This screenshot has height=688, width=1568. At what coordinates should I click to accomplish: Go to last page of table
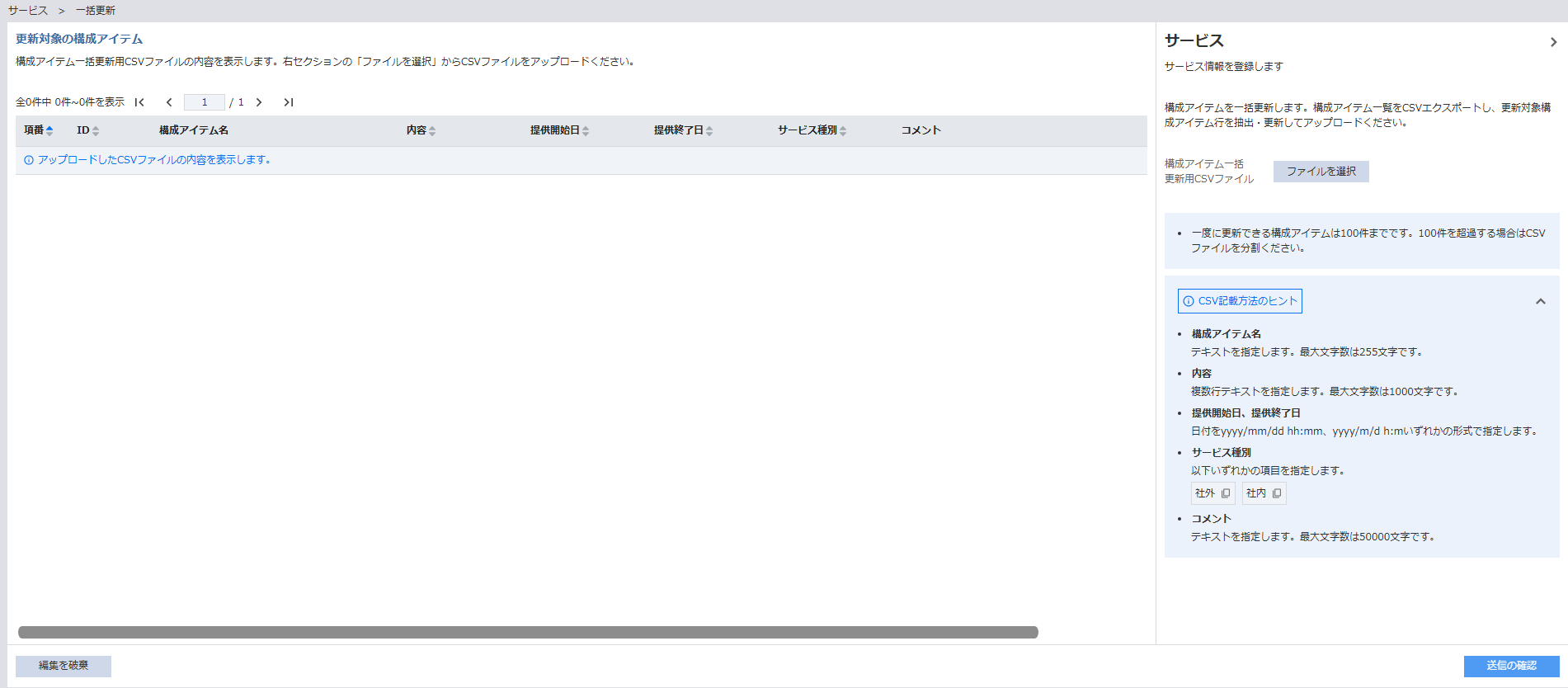[x=288, y=102]
